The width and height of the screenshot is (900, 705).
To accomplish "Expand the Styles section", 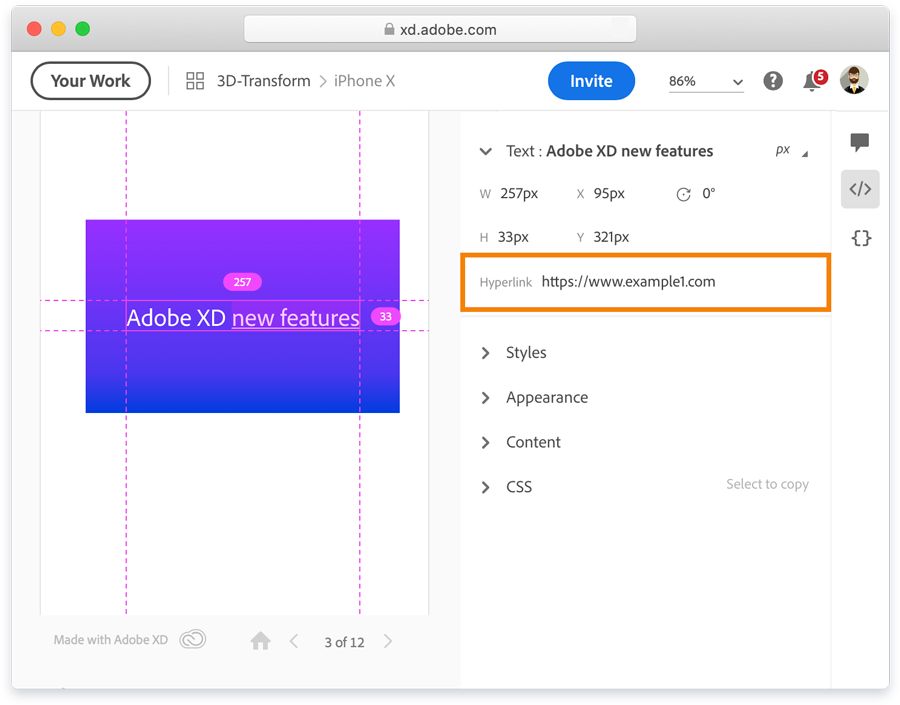I will coord(486,352).
